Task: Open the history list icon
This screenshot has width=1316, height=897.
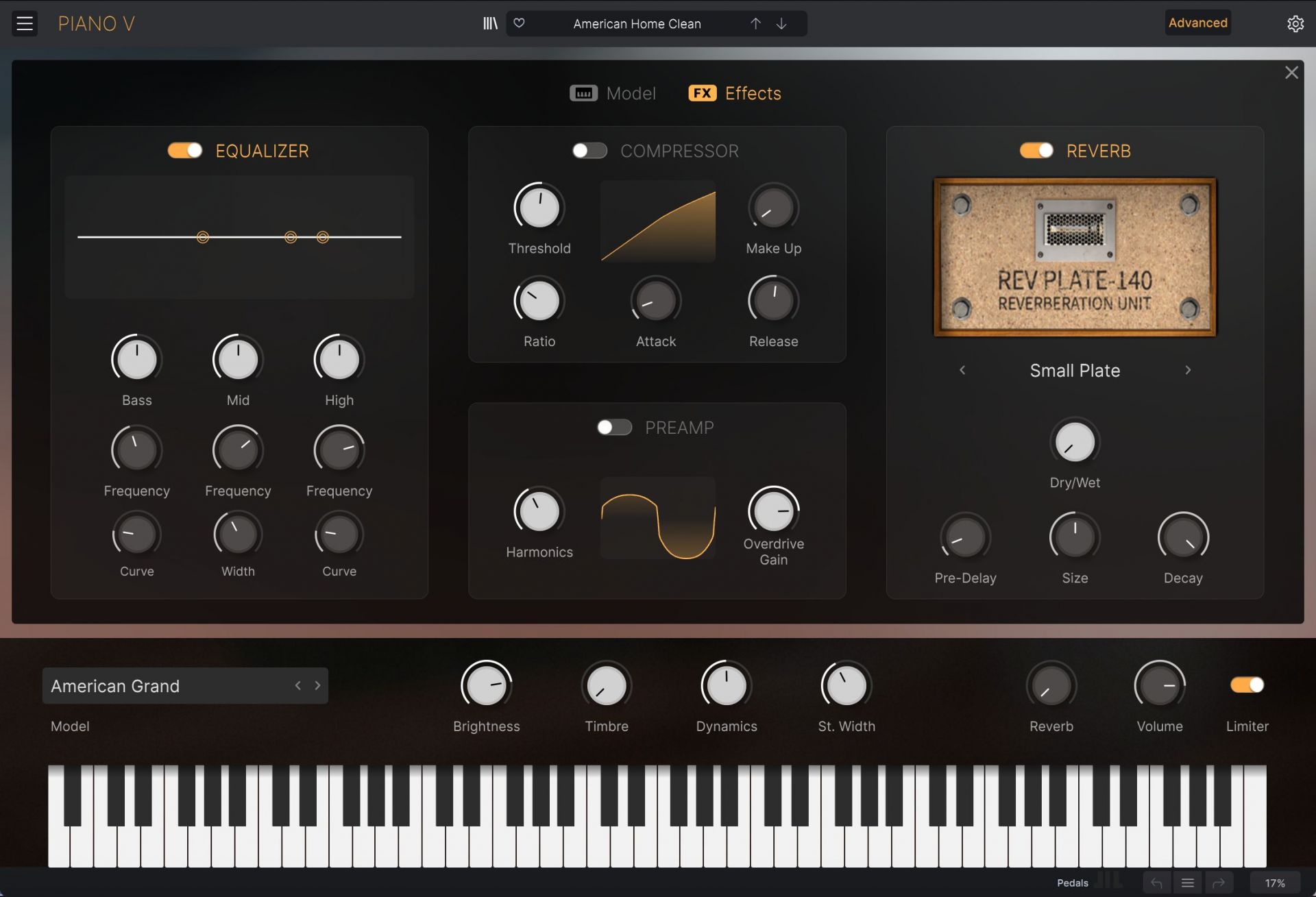Action: coord(1188,883)
